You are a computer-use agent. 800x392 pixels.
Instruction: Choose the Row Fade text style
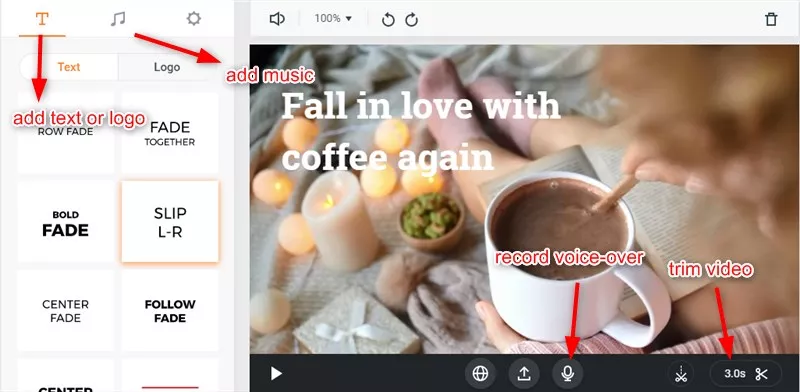(x=66, y=132)
